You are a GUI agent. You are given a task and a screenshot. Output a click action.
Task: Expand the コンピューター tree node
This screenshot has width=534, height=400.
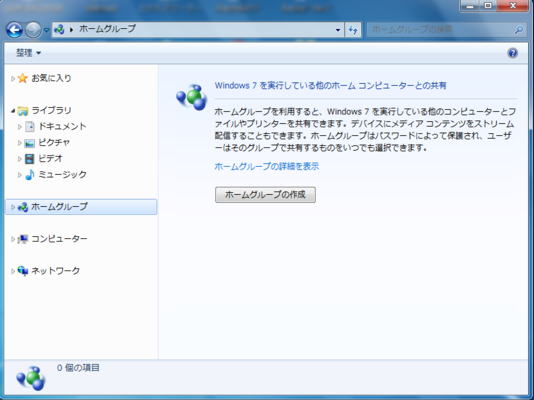click(x=13, y=239)
